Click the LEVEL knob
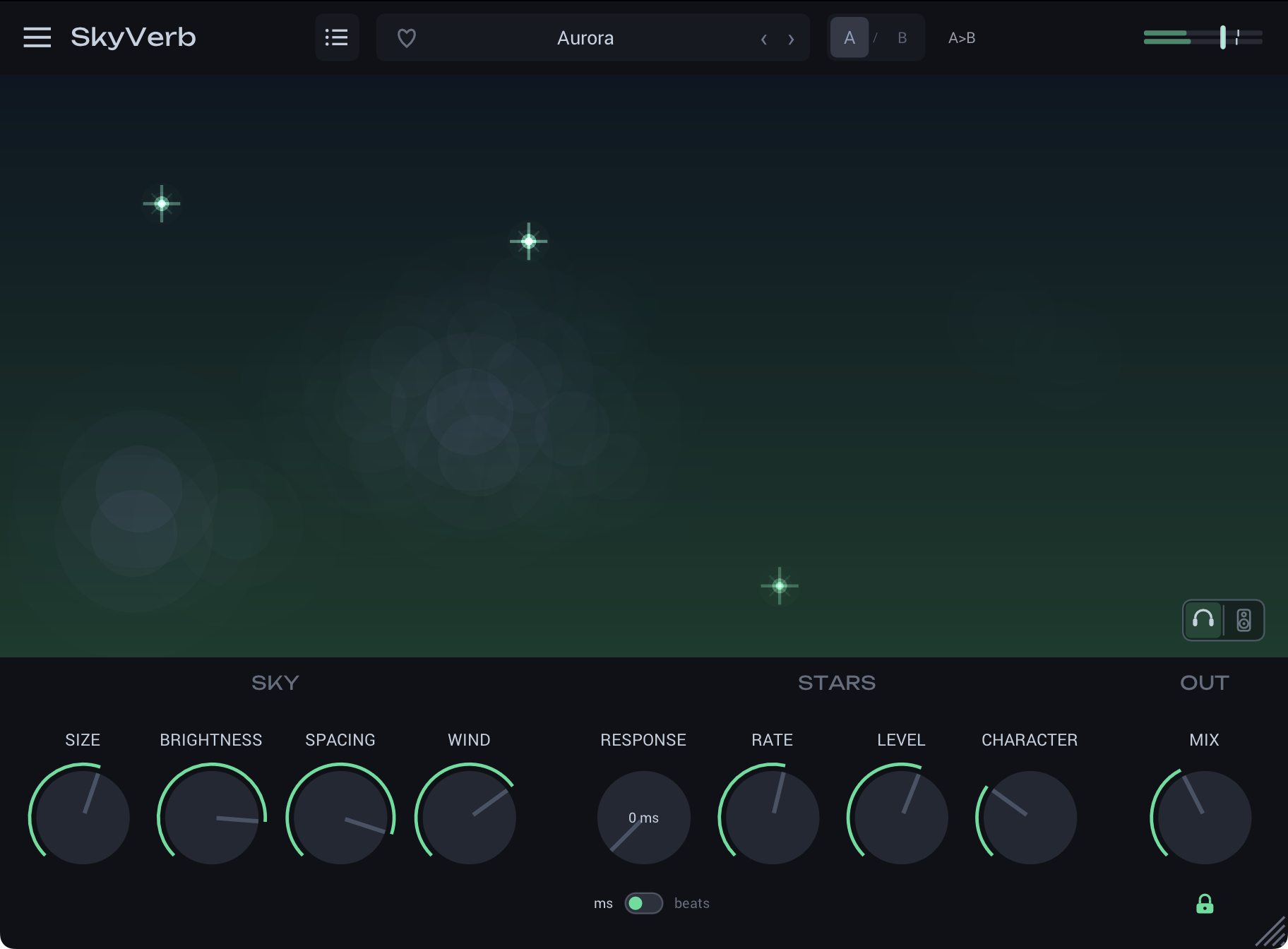This screenshot has height=949, width=1288. [901, 818]
